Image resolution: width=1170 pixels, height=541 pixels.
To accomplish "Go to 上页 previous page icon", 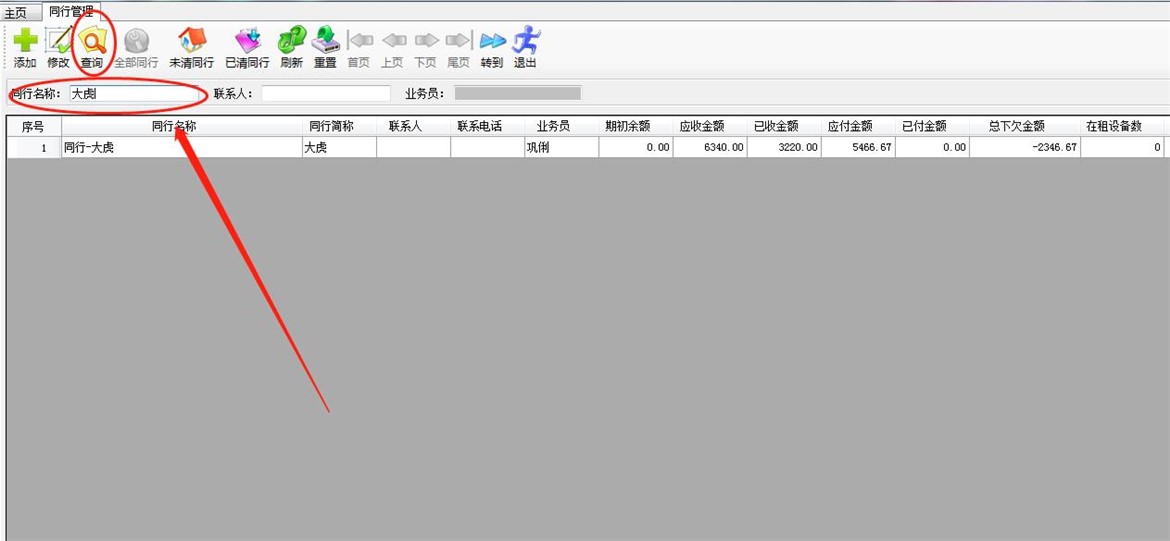I will pos(392,40).
